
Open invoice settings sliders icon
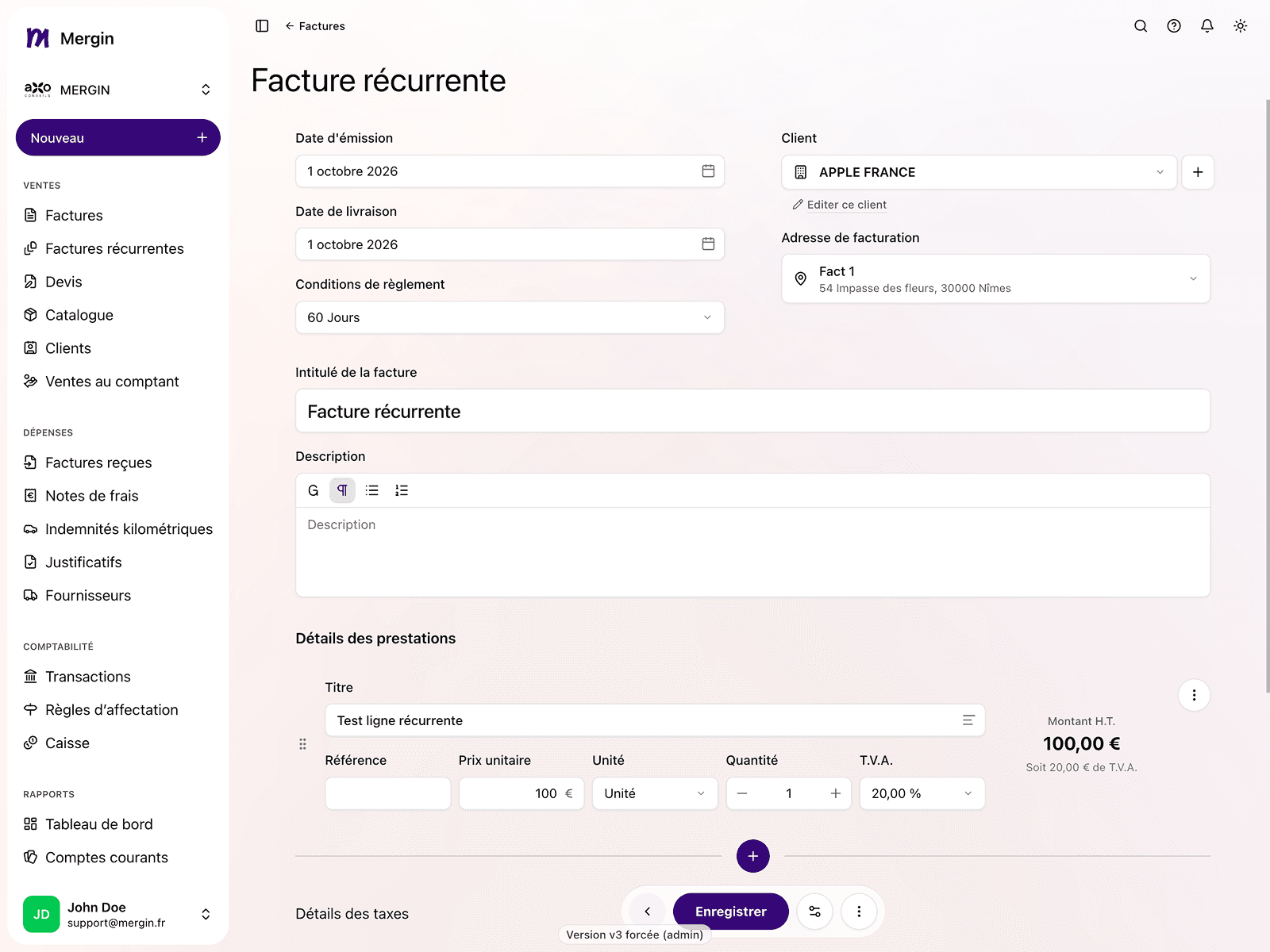(x=814, y=912)
